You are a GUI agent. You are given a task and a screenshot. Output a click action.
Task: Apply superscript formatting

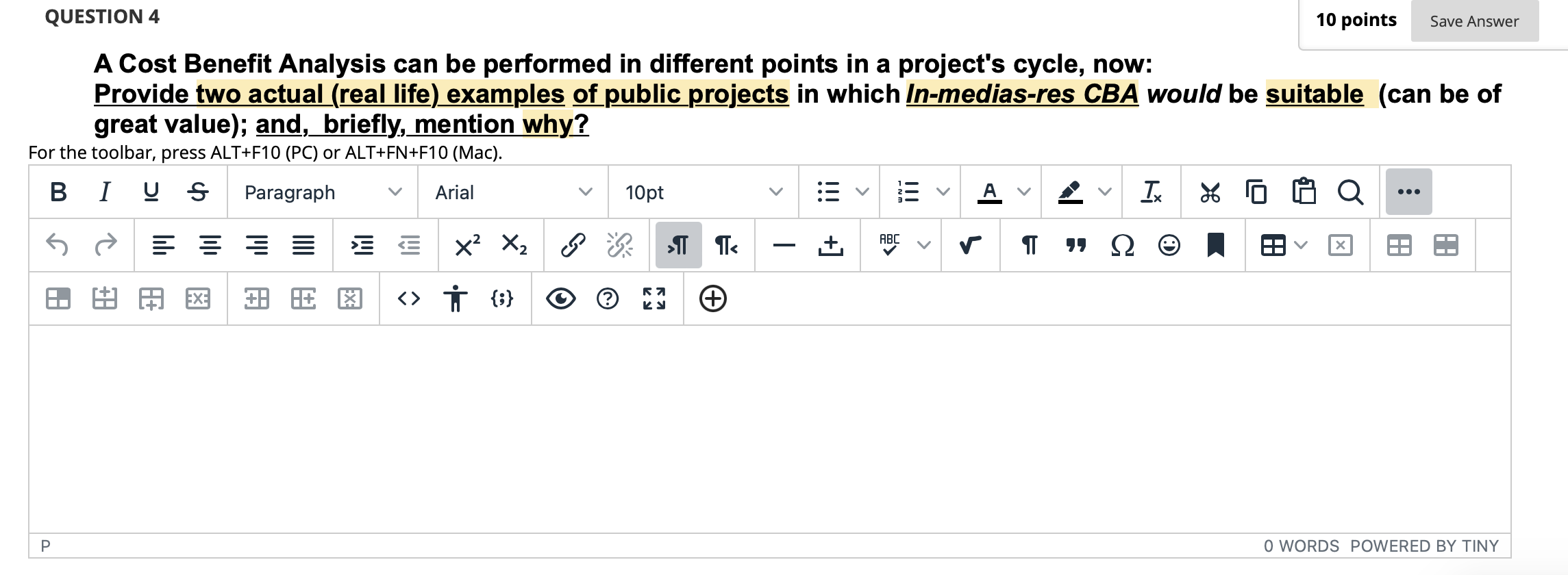click(x=468, y=245)
